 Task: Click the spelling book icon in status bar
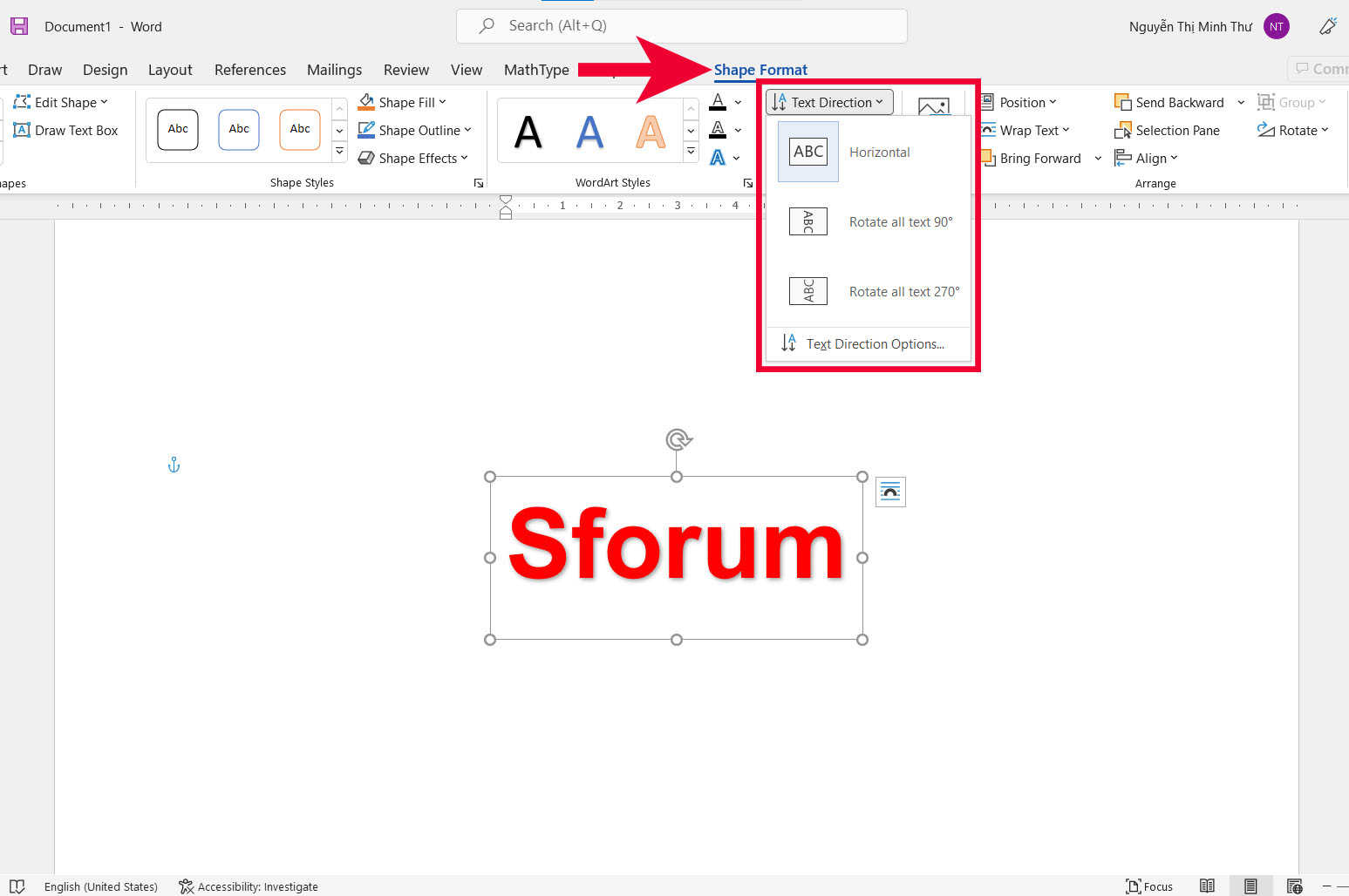[x=17, y=886]
